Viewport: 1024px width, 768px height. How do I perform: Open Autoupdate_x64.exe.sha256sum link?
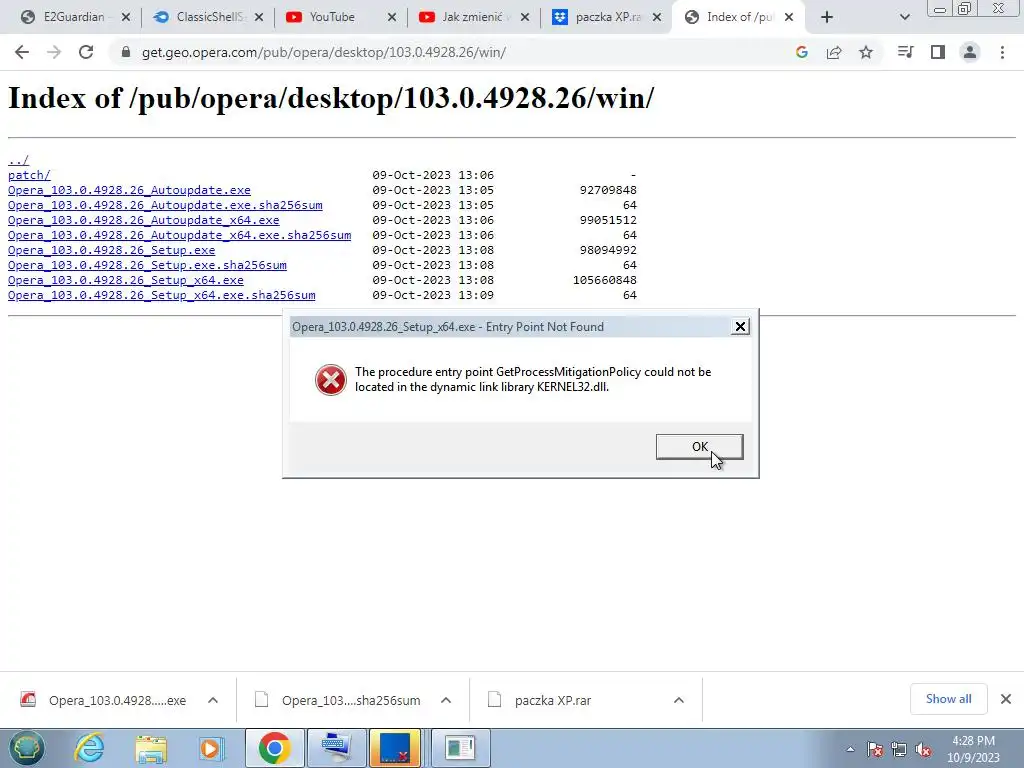pos(180,235)
